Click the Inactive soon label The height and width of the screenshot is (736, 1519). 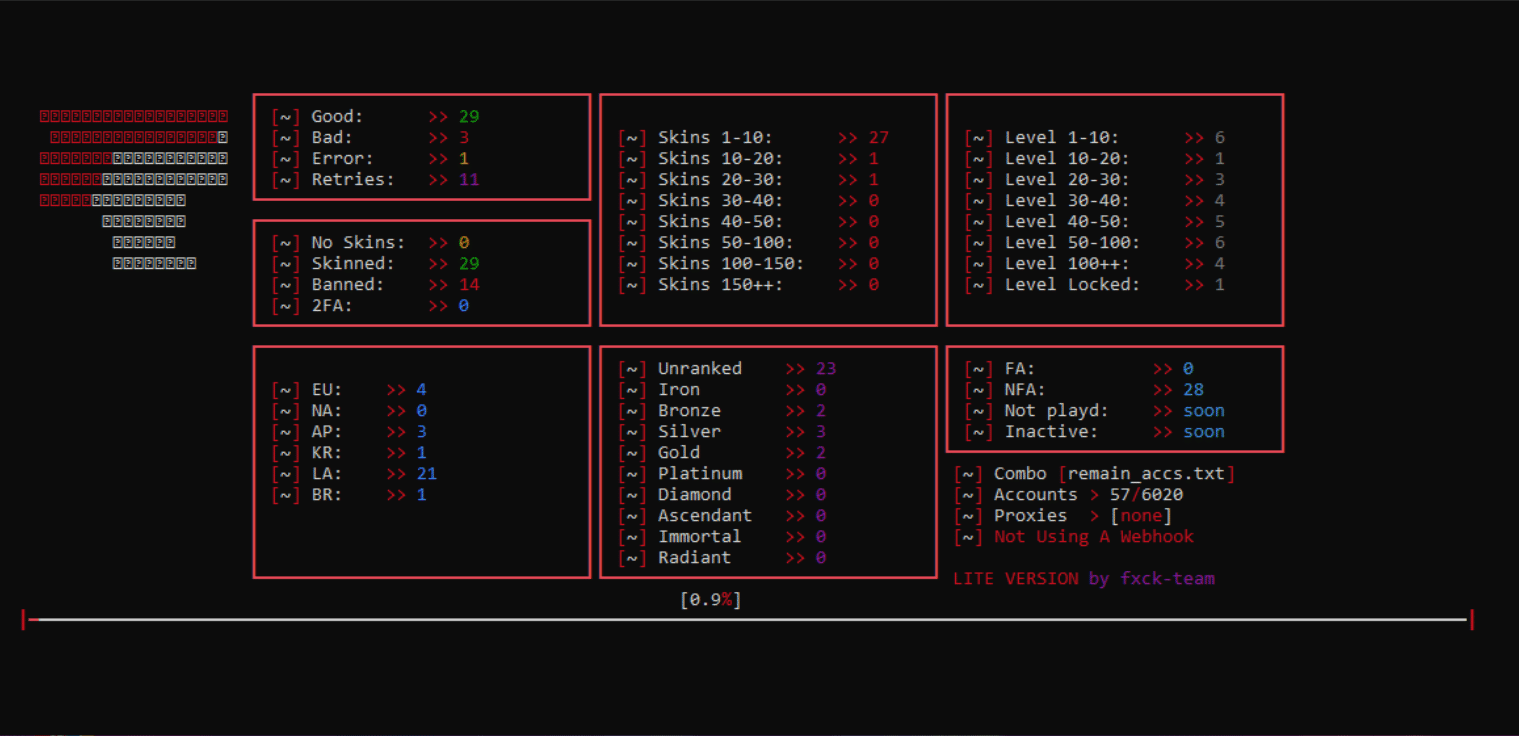point(1204,432)
